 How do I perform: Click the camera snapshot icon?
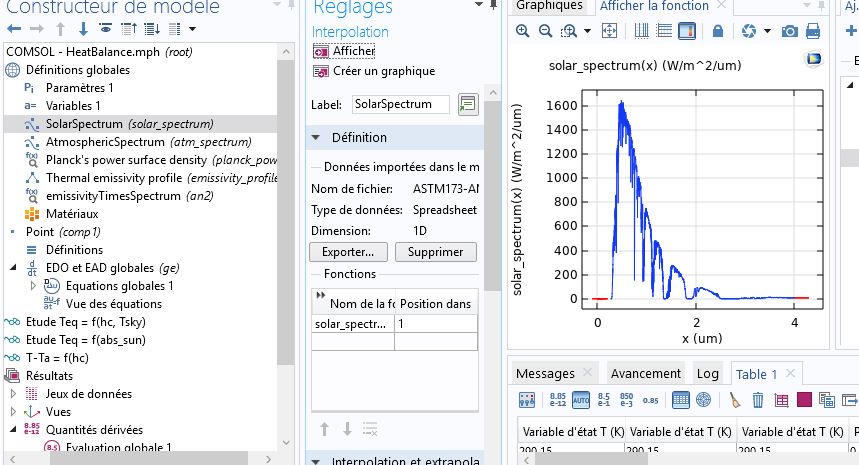pos(789,32)
